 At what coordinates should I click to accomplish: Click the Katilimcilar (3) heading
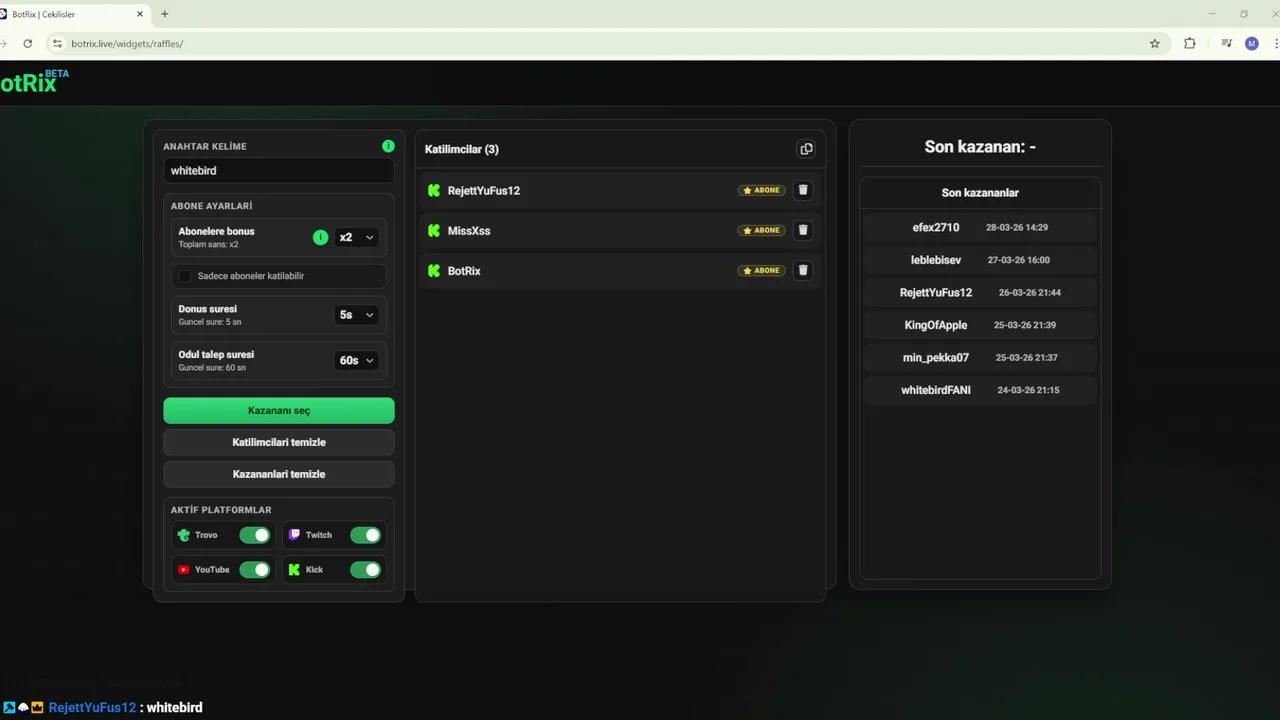click(x=462, y=149)
